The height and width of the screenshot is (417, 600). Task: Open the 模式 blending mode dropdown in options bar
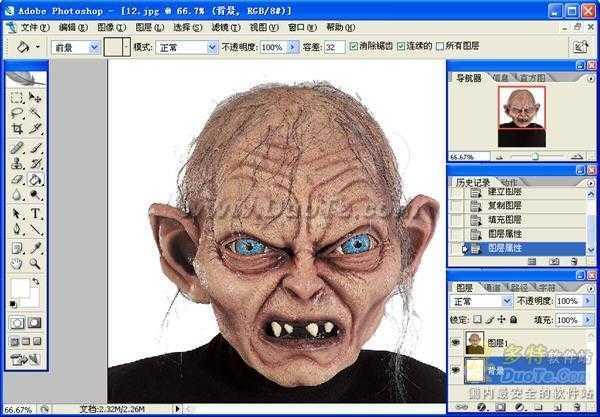point(188,47)
